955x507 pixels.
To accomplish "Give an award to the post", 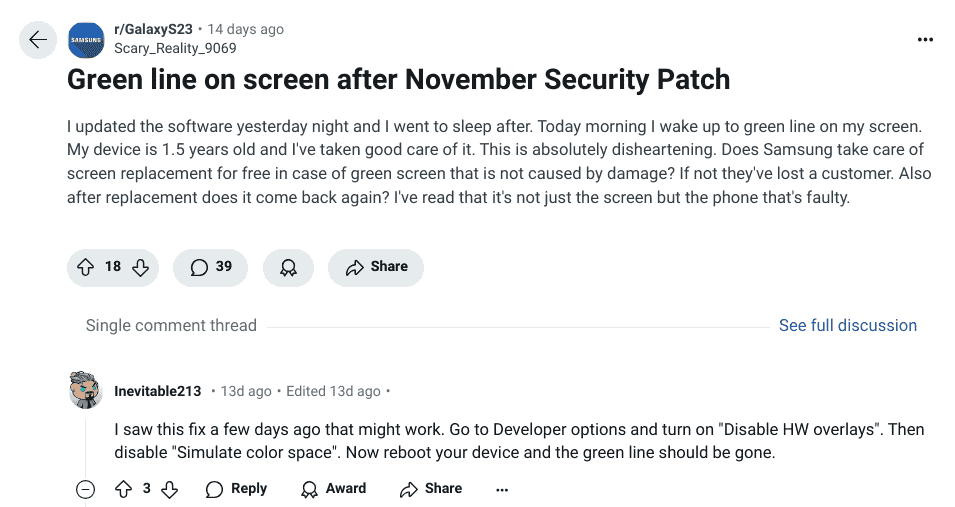I will click(x=288, y=267).
